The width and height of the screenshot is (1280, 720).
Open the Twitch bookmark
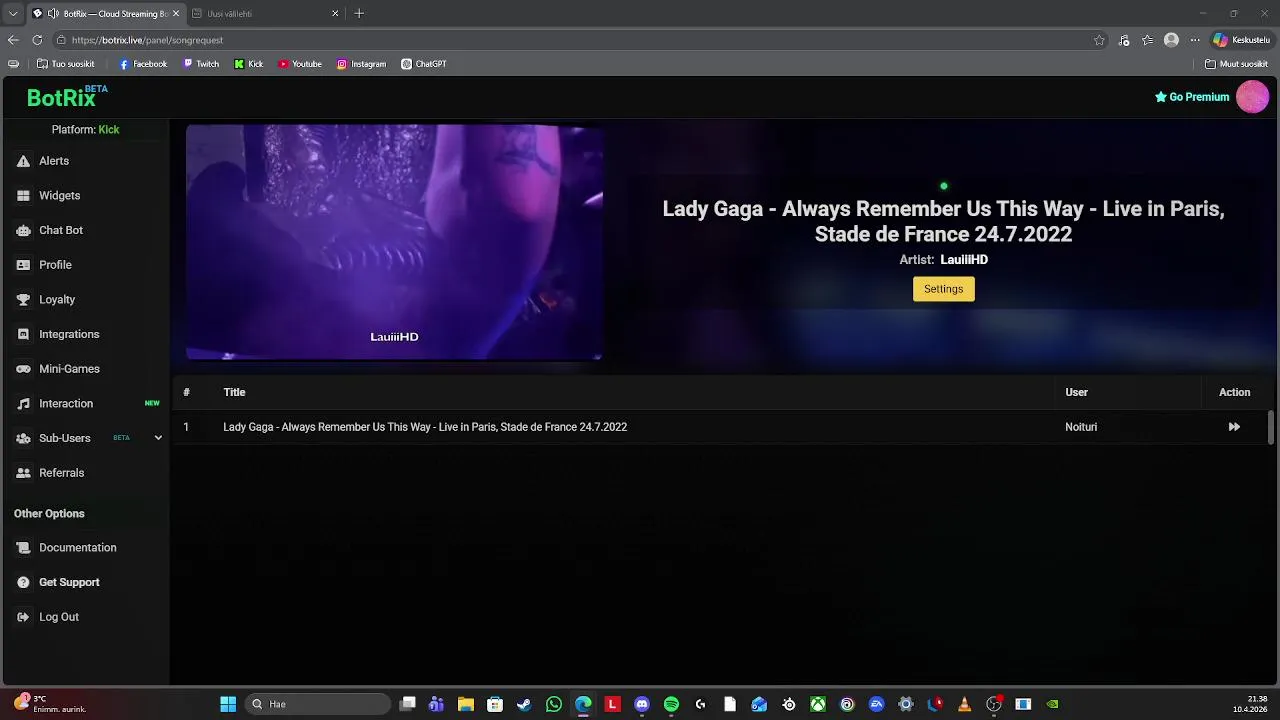201,64
